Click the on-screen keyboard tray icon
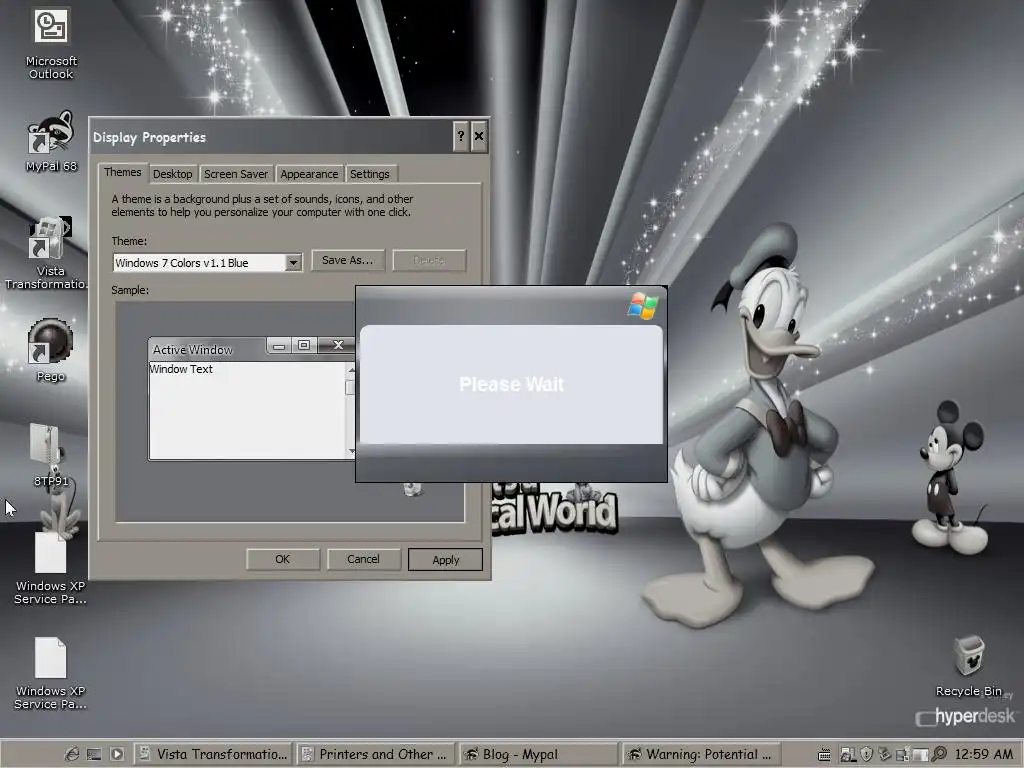Viewport: 1024px width, 768px height. click(824, 755)
